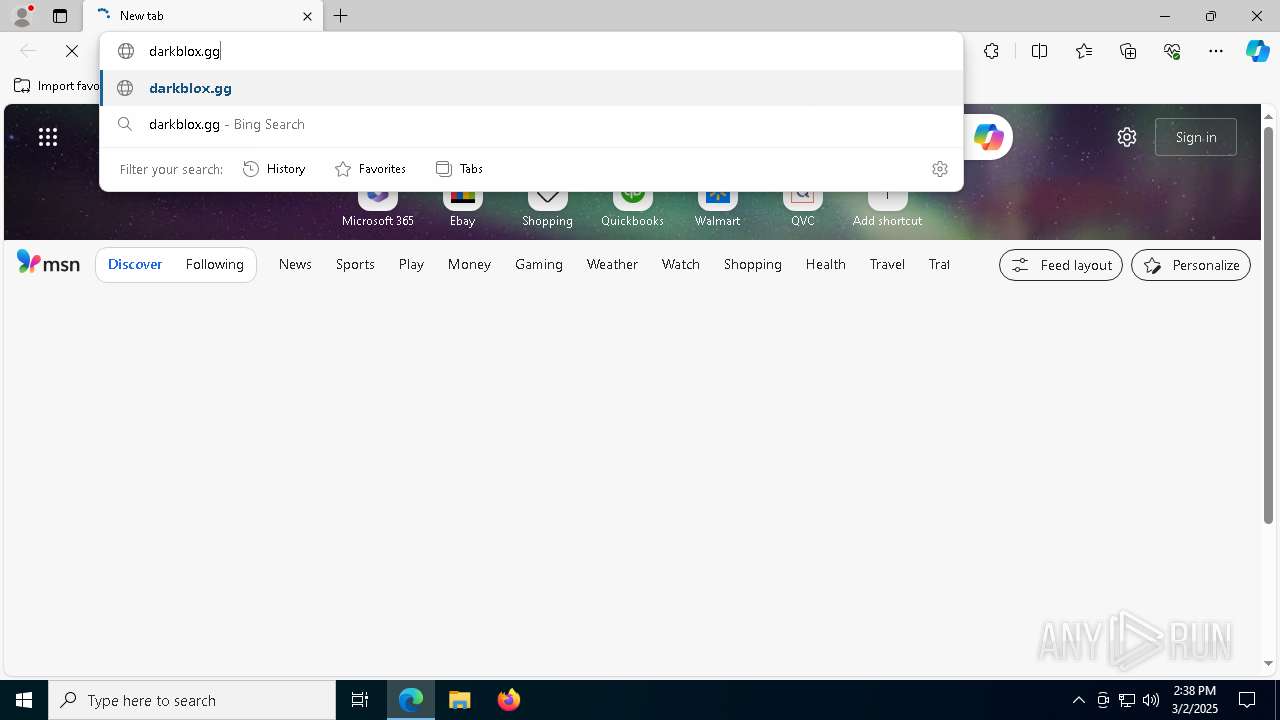This screenshot has height=720, width=1280.
Task: Open the Edge profile icon
Action: point(22,16)
